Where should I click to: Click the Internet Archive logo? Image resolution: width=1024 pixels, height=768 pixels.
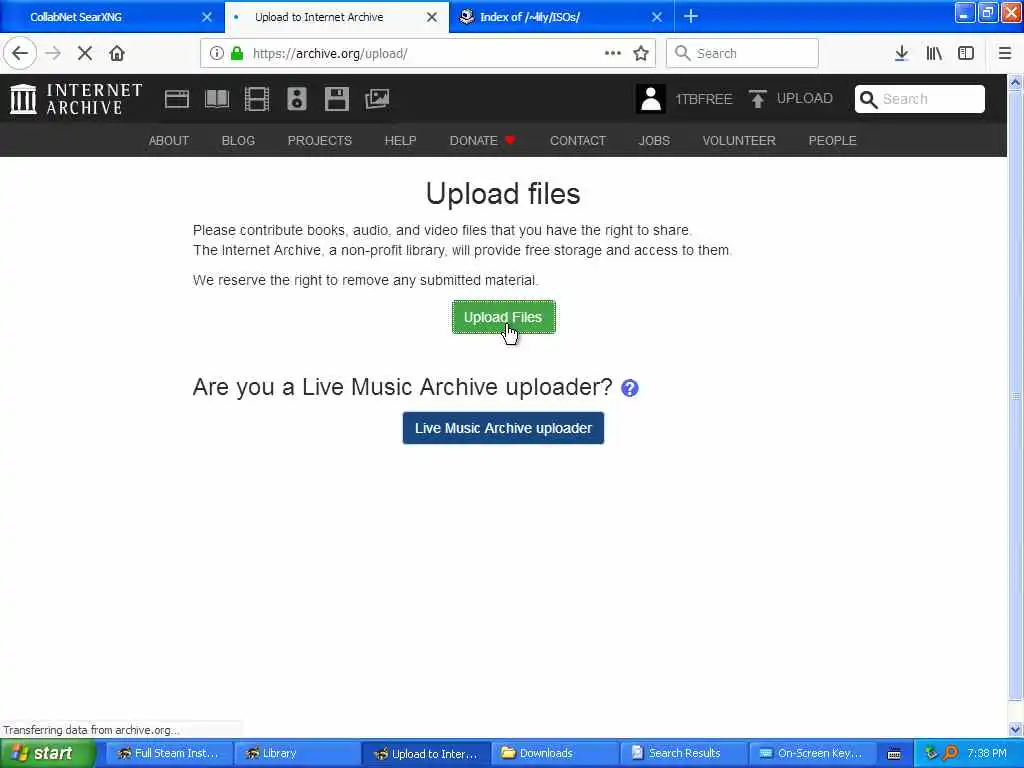(76, 99)
